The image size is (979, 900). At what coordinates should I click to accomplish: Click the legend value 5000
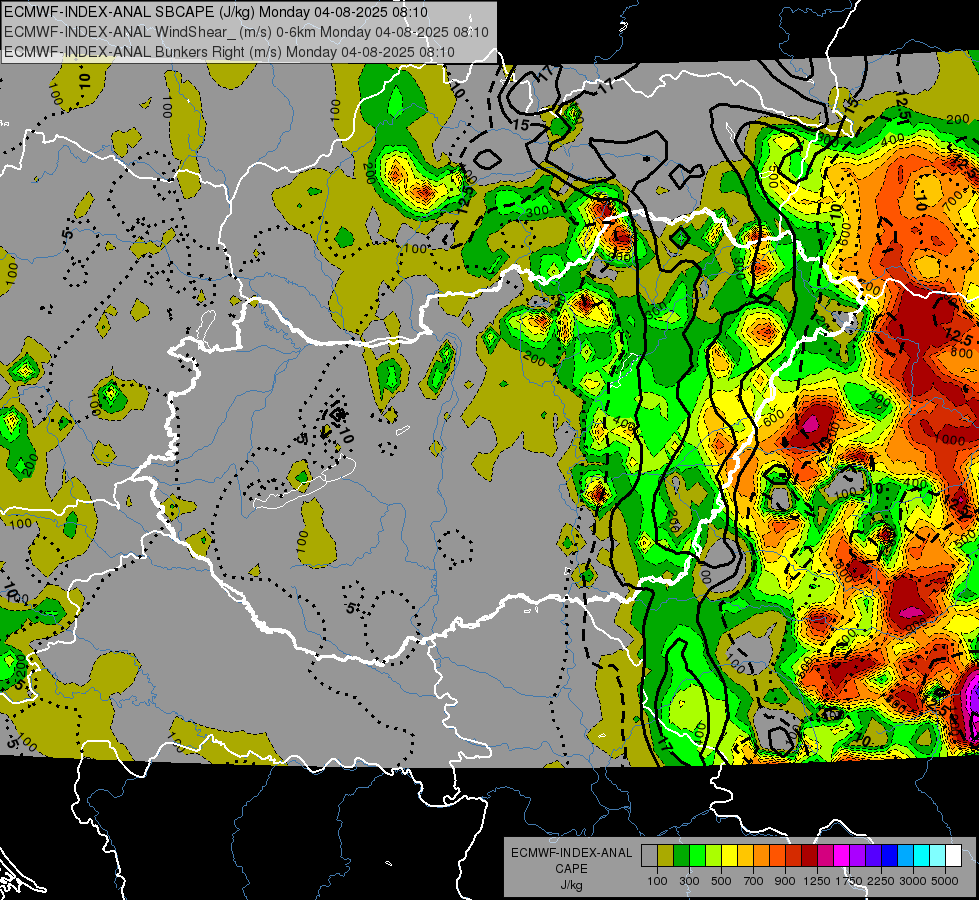pyautogui.click(x=945, y=881)
